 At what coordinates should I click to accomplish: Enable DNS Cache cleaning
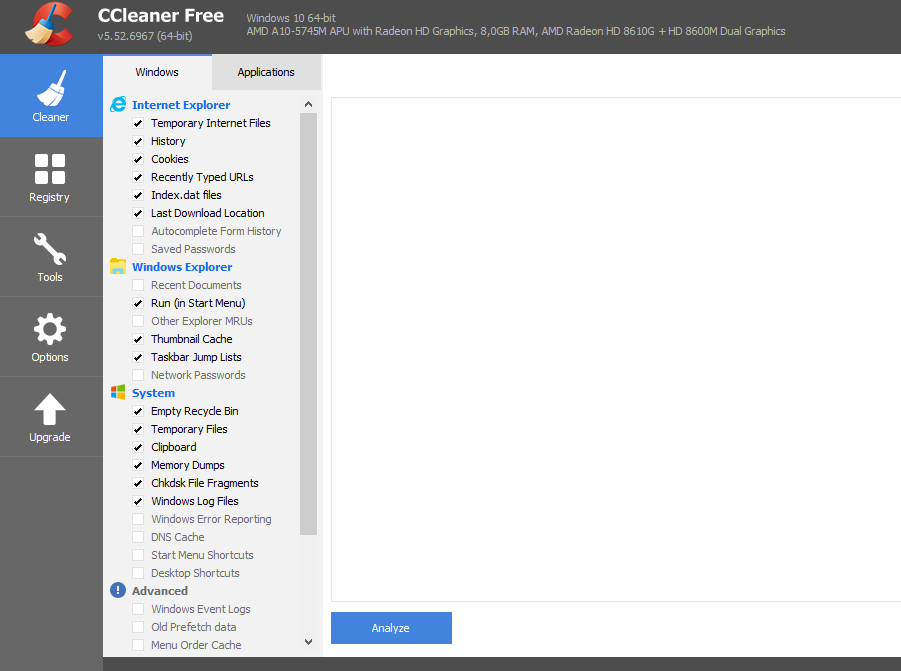click(x=138, y=537)
